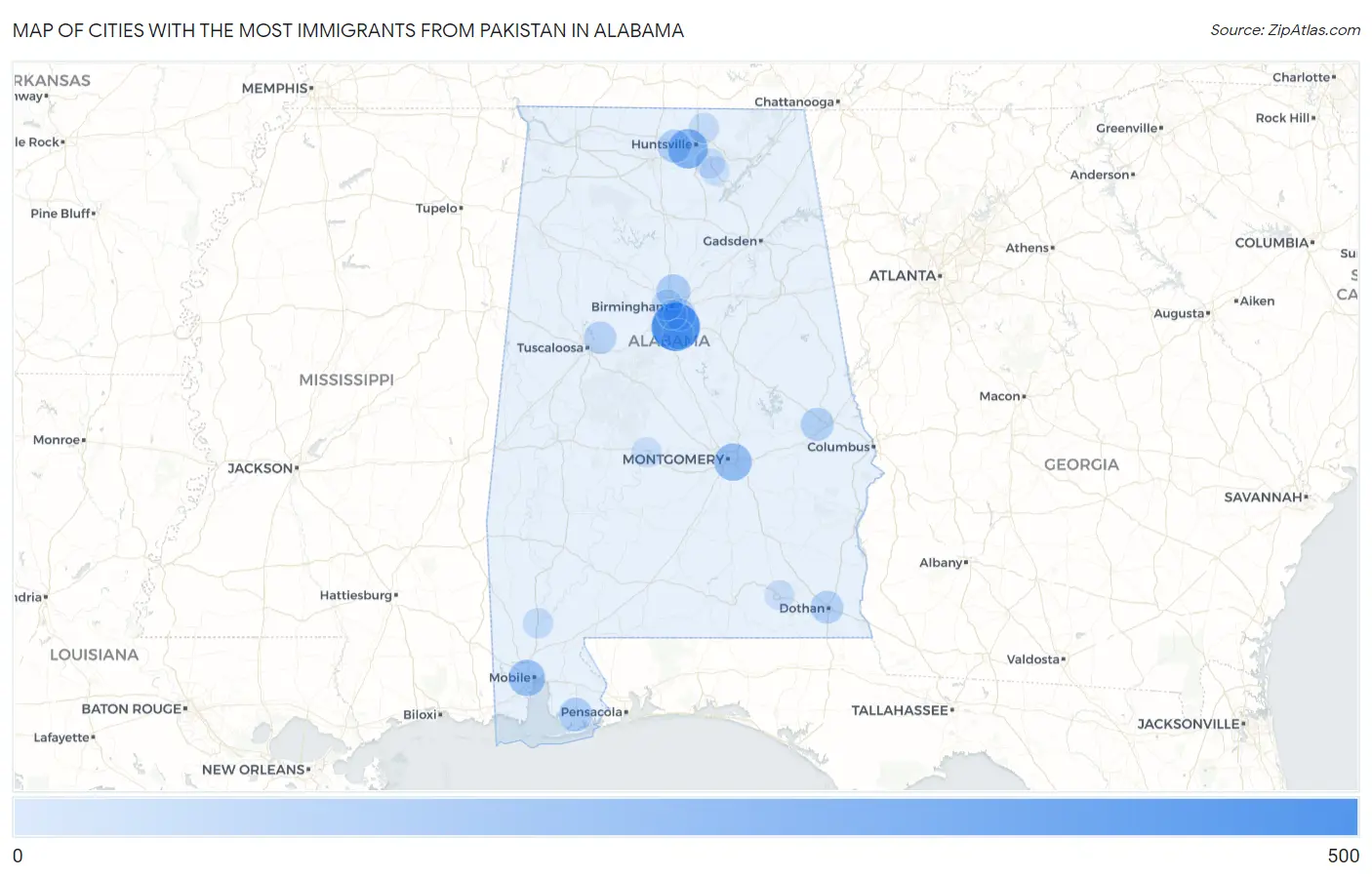Click the Monroe city label
Viewport: 1372px width, 877px height.
click(x=57, y=440)
